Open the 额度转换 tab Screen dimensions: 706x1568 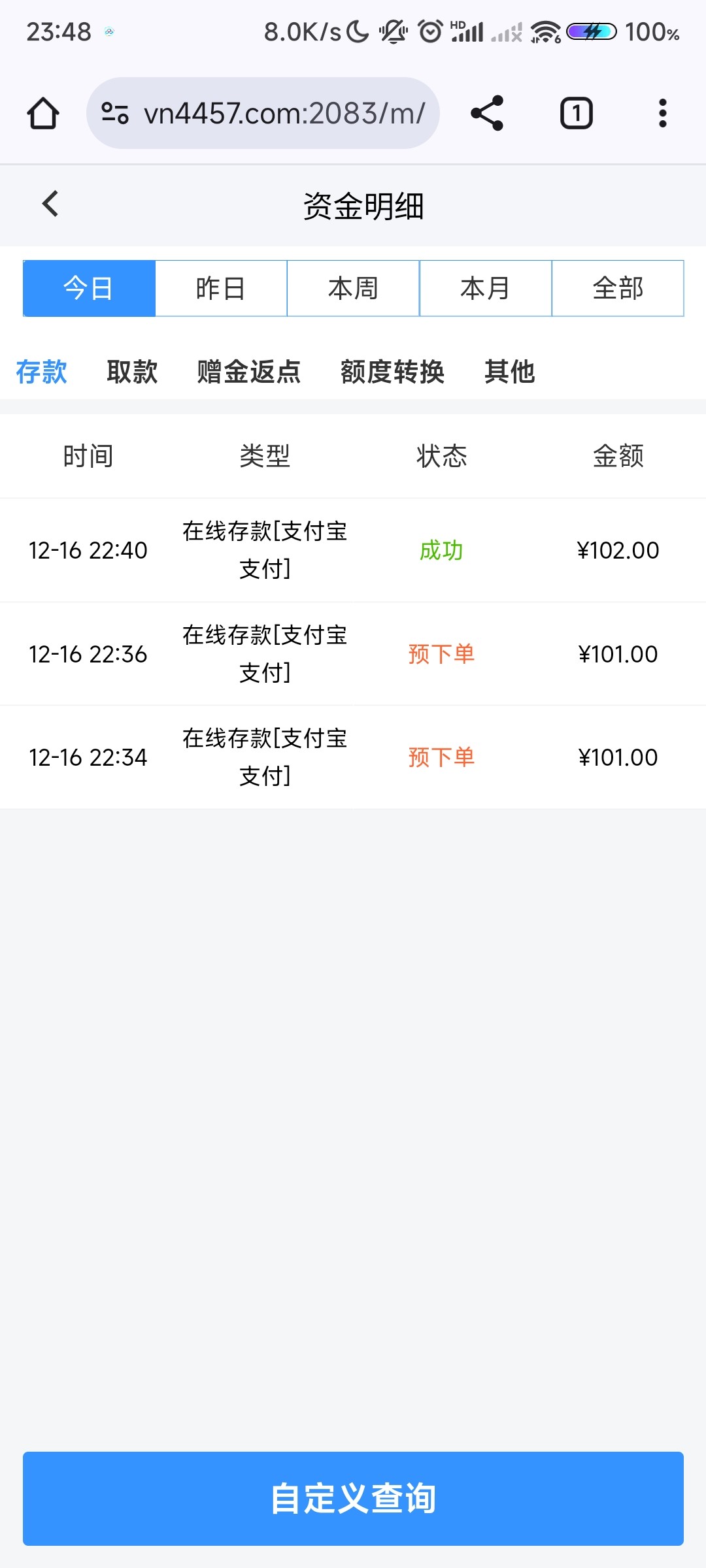(x=392, y=372)
